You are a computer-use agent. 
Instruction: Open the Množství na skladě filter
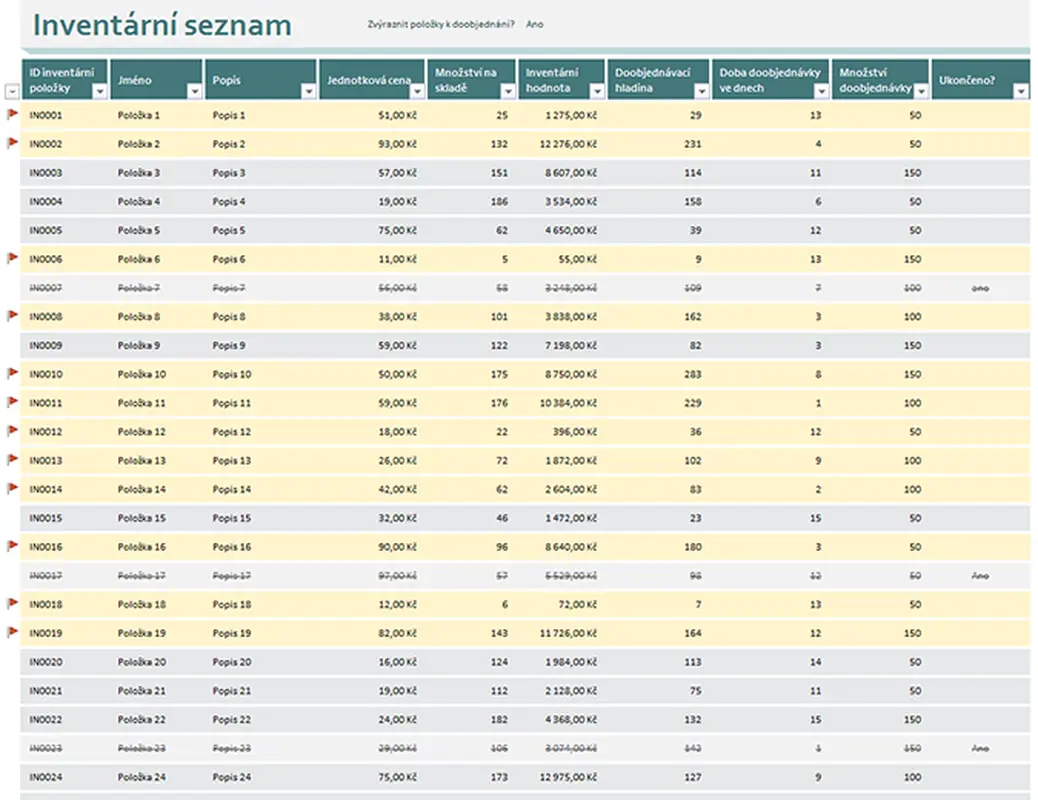508,91
